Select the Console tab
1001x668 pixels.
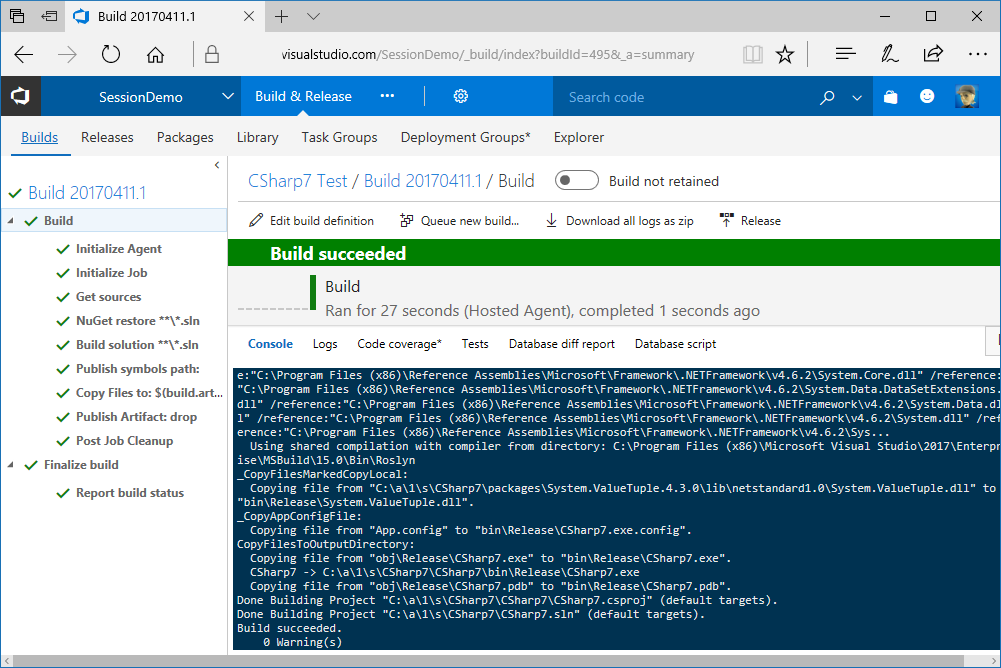pyautogui.click(x=270, y=344)
